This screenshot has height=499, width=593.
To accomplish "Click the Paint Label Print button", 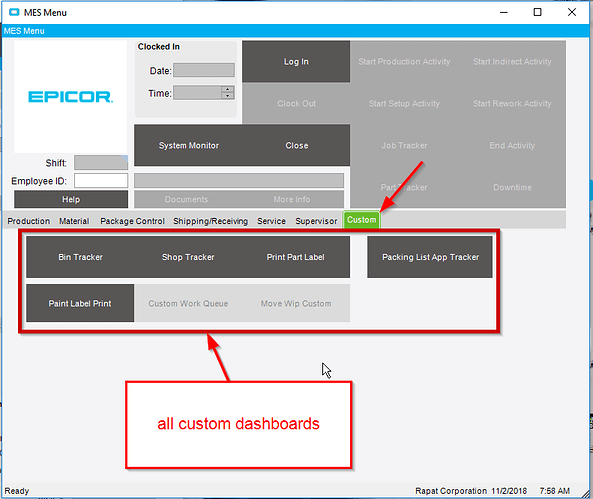I will 80,303.
